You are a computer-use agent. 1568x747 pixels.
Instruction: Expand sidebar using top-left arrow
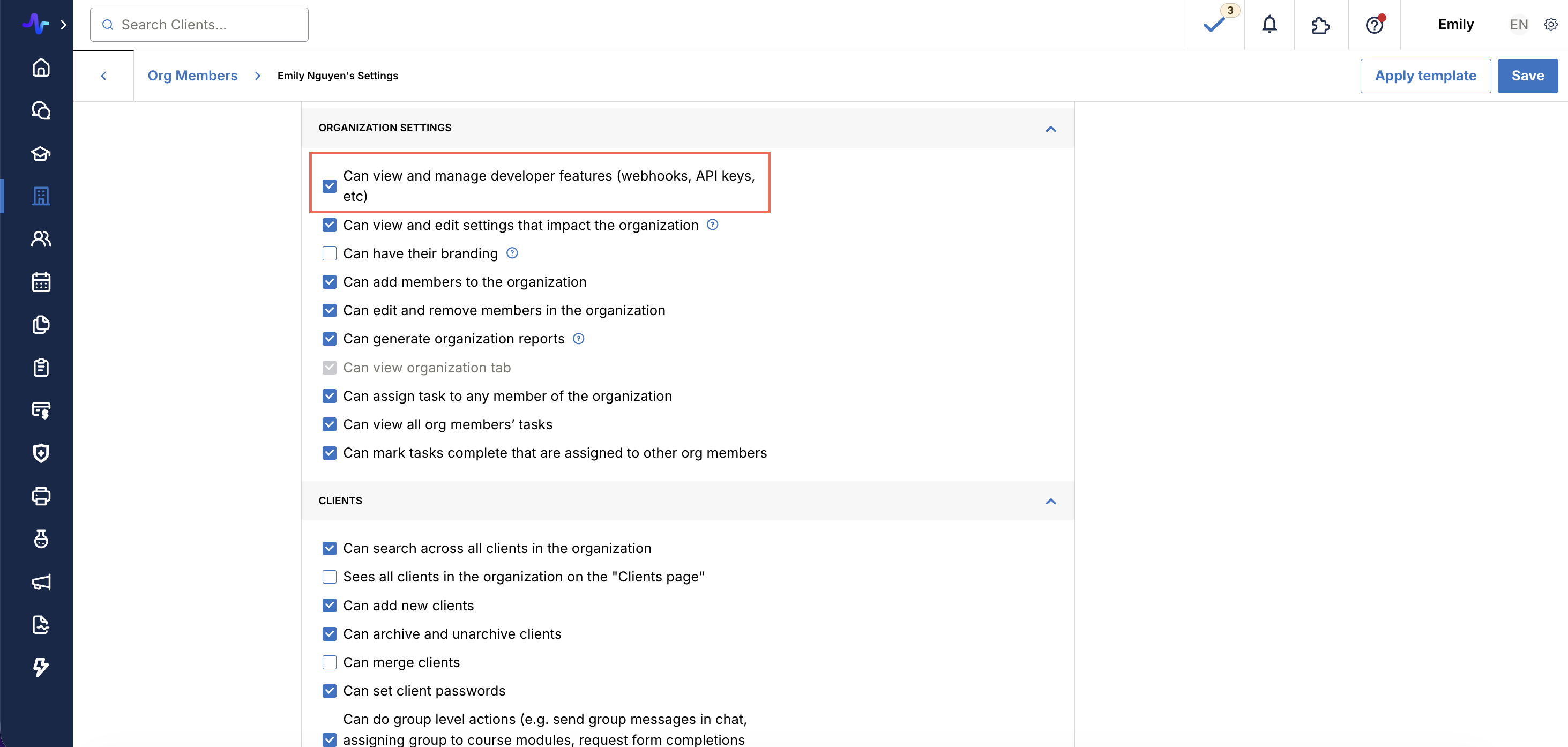click(x=63, y=24)
